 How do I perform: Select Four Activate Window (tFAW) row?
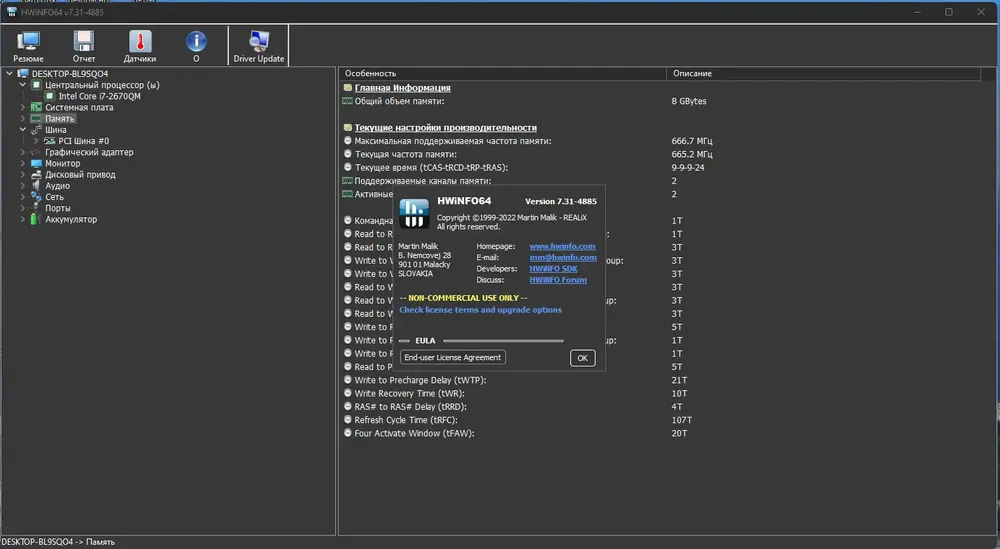point(415,434)
